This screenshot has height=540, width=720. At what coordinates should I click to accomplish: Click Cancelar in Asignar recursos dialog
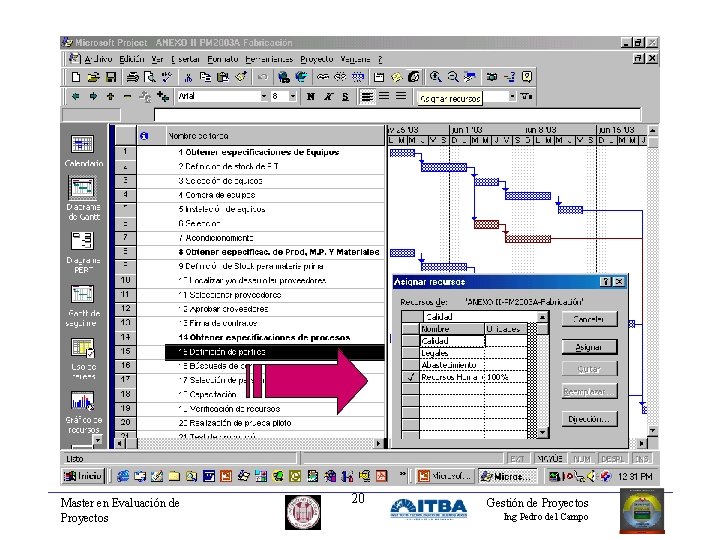[589, 319]
